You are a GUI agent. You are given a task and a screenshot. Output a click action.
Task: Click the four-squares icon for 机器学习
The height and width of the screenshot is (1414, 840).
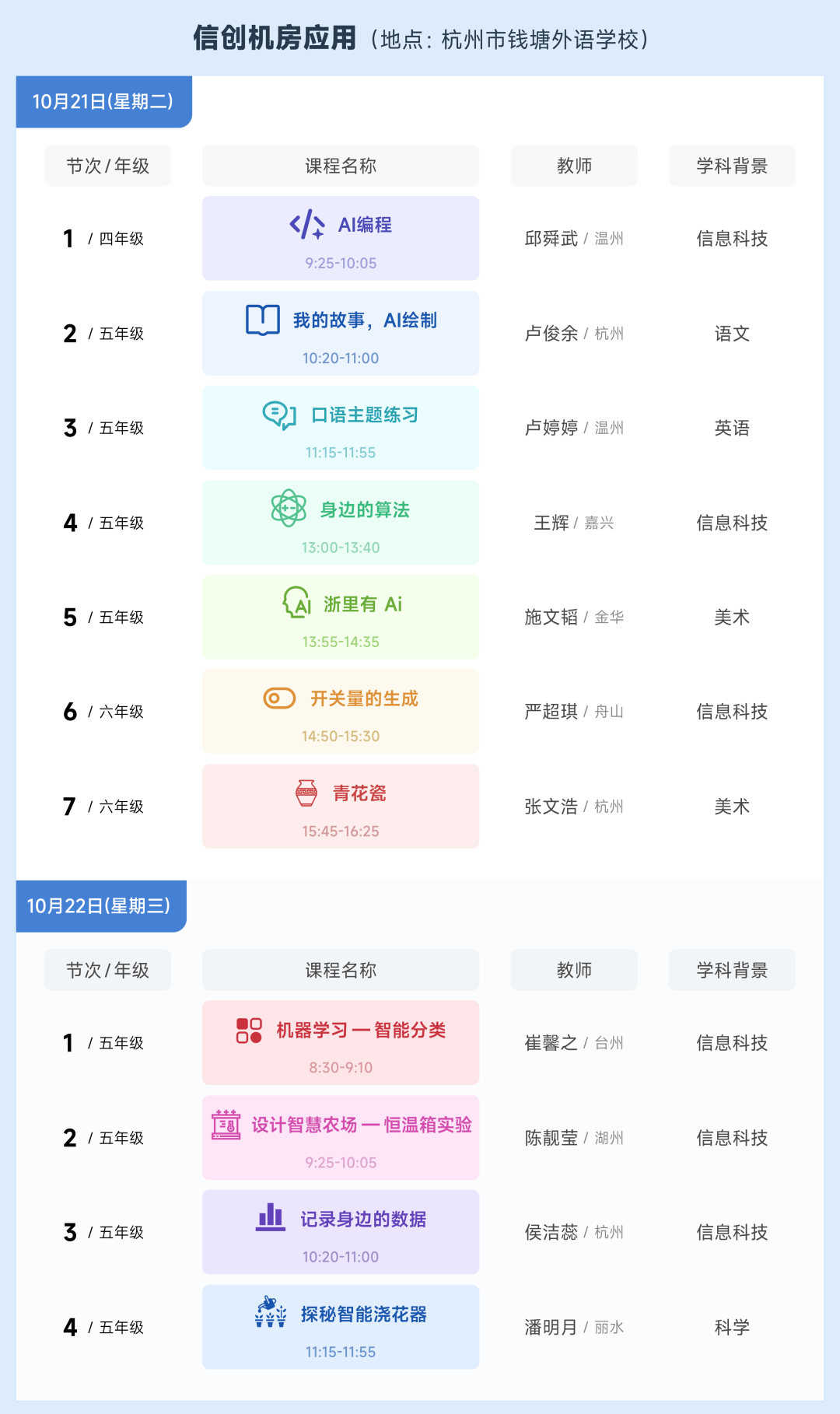pos(249,1031)
